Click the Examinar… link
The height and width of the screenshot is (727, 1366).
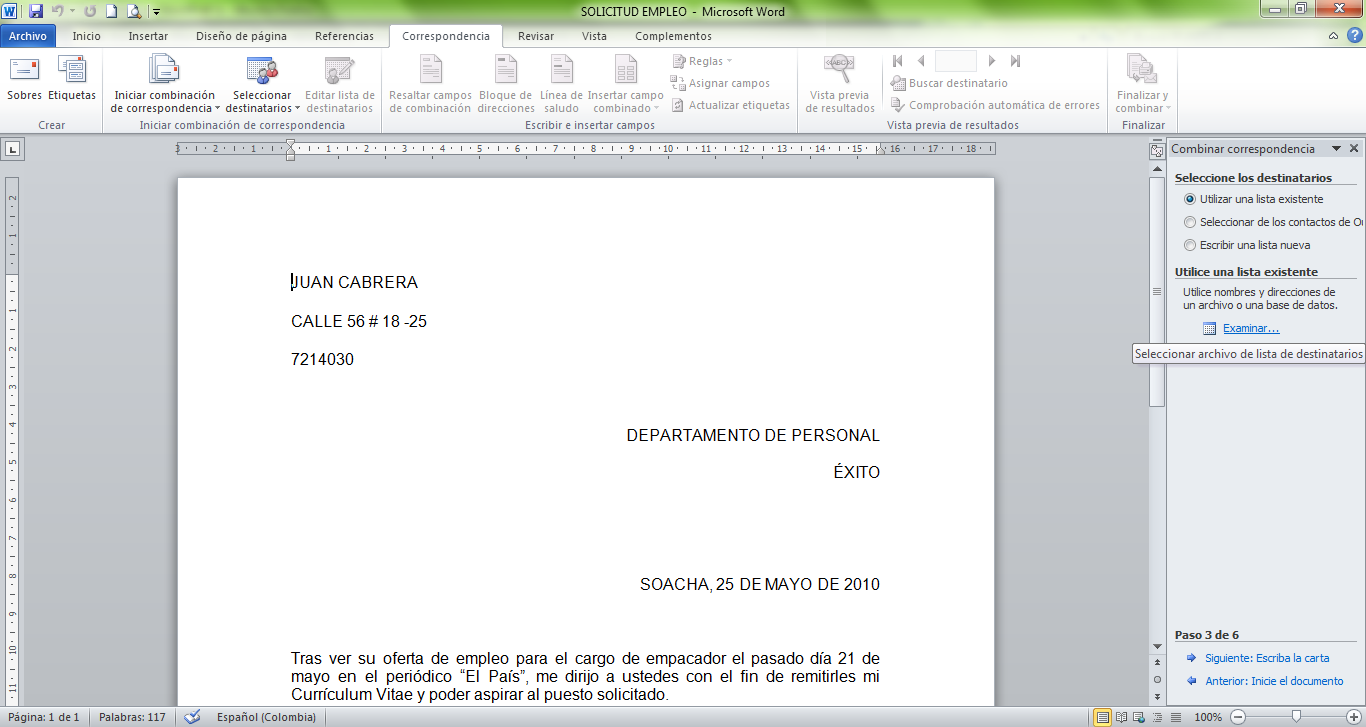[1251, 328]
